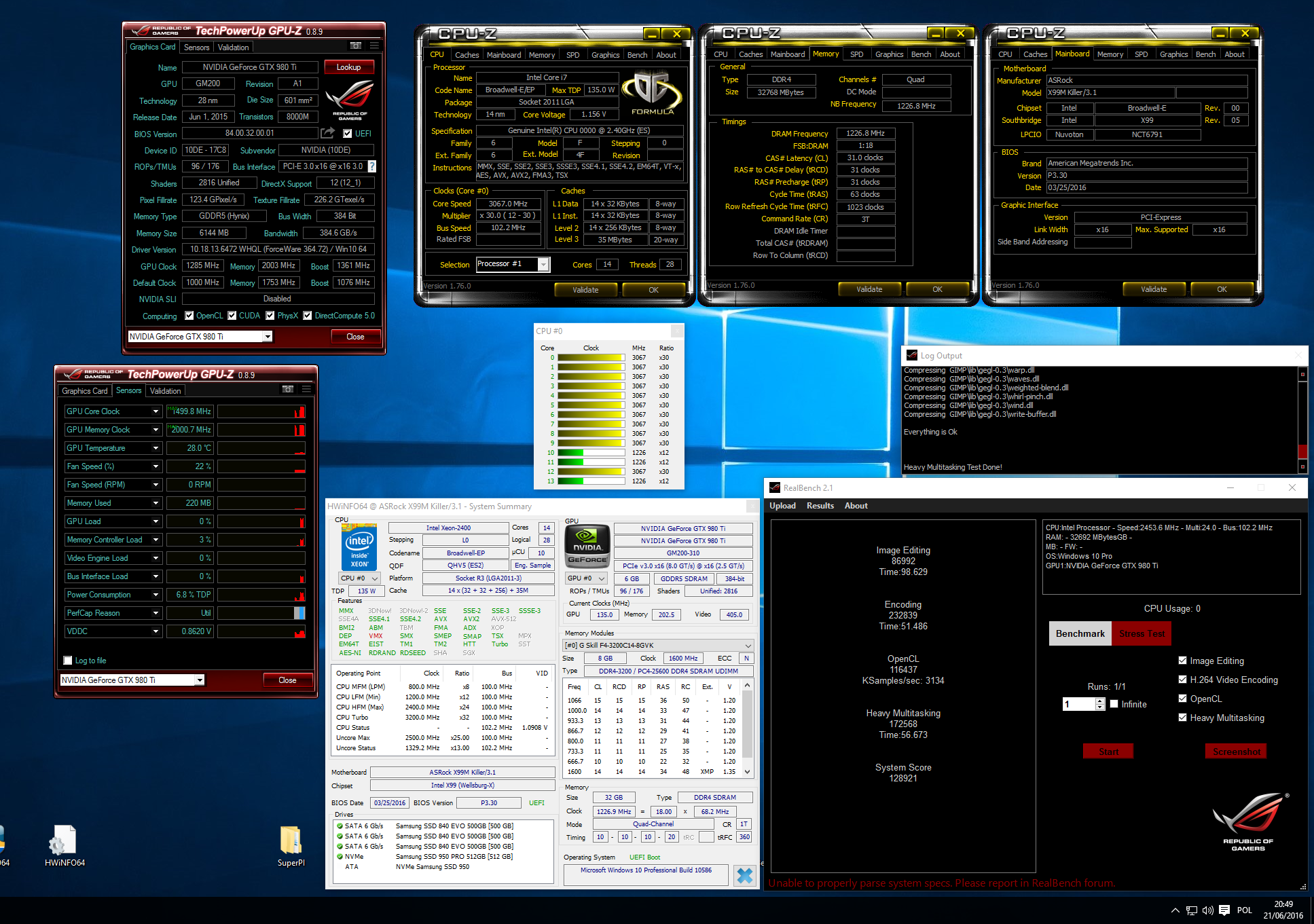Open the Caches tab in first CPU-Z window
The width and height of the screenshot is (1314, 924).
pos(467,55)
